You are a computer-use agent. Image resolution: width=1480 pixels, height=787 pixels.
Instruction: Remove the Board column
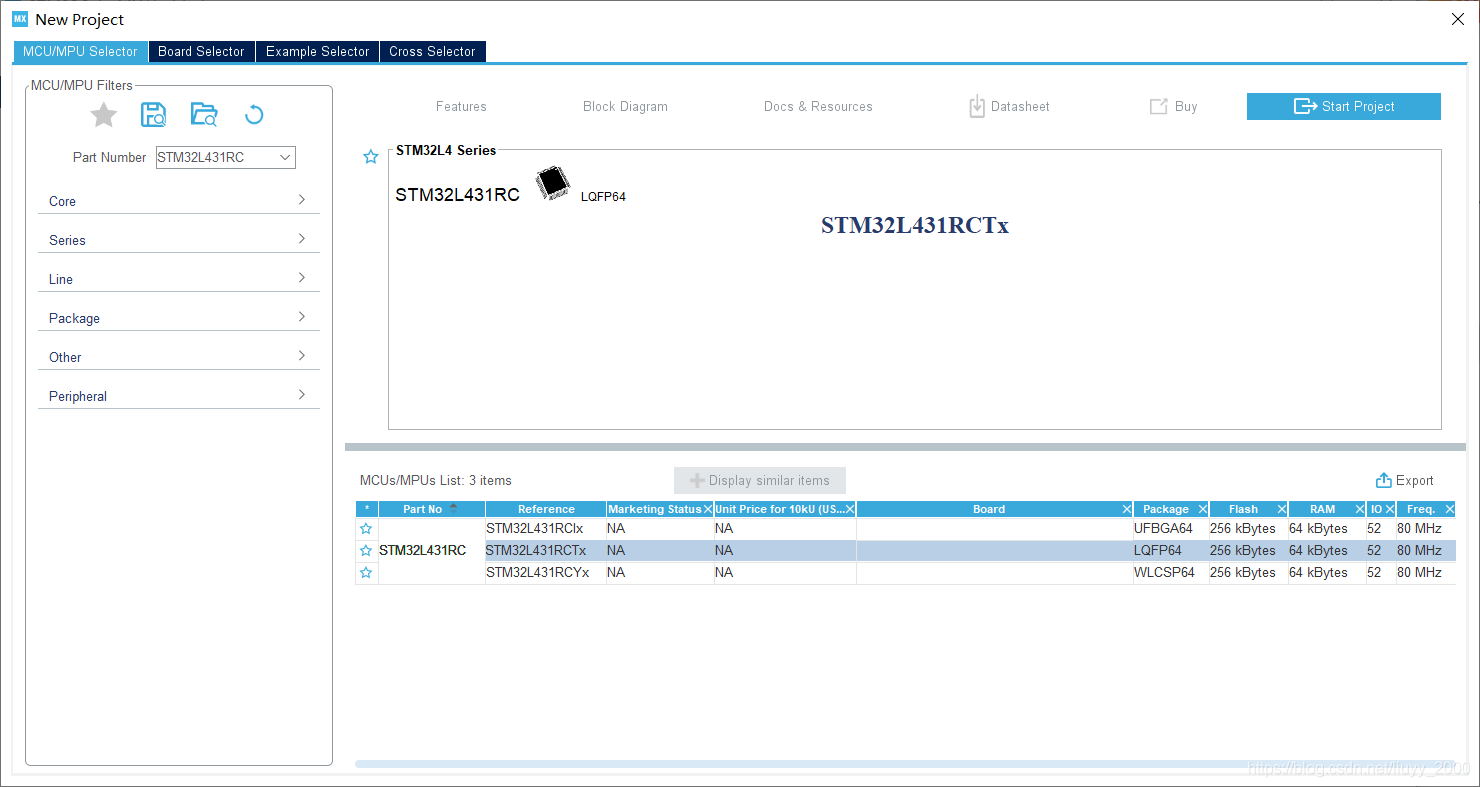point(1127,509)
